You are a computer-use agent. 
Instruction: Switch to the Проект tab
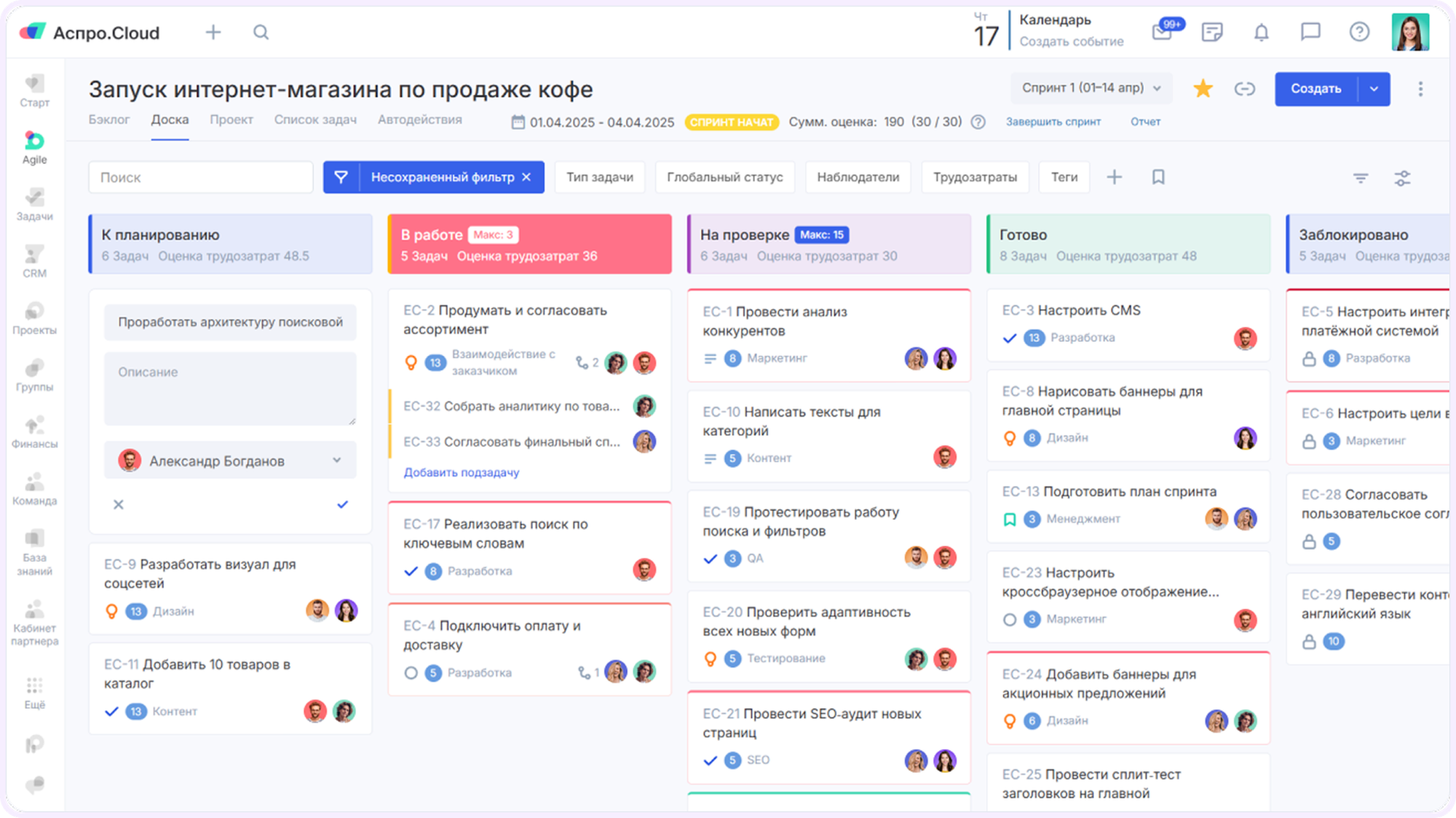(x=232, y=119)
